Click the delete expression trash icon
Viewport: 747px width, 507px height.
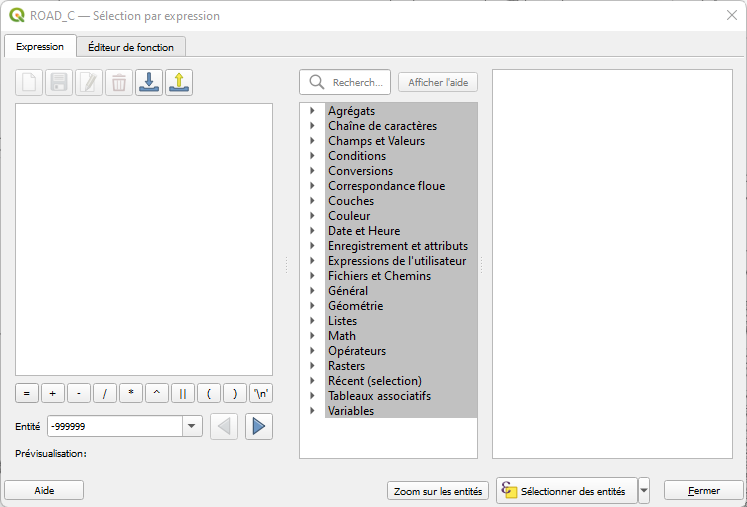[x=119, y=82]
